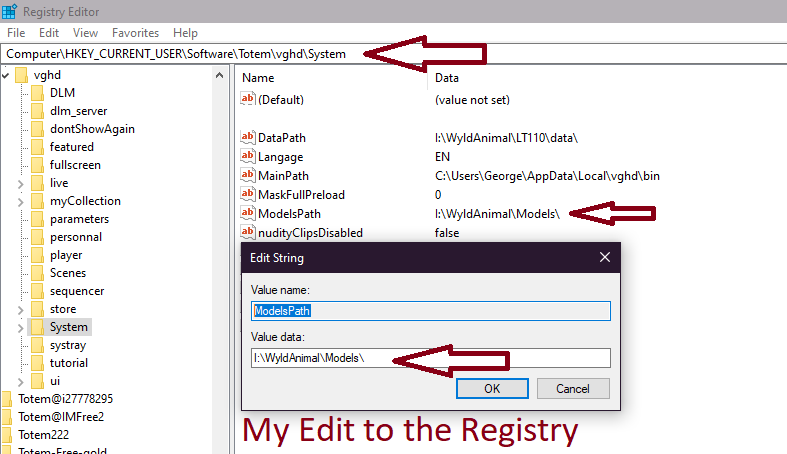Screen dimensions: 787x454
Task: Click OK in Edit String dialog
Action: click(x=492, y=388)
